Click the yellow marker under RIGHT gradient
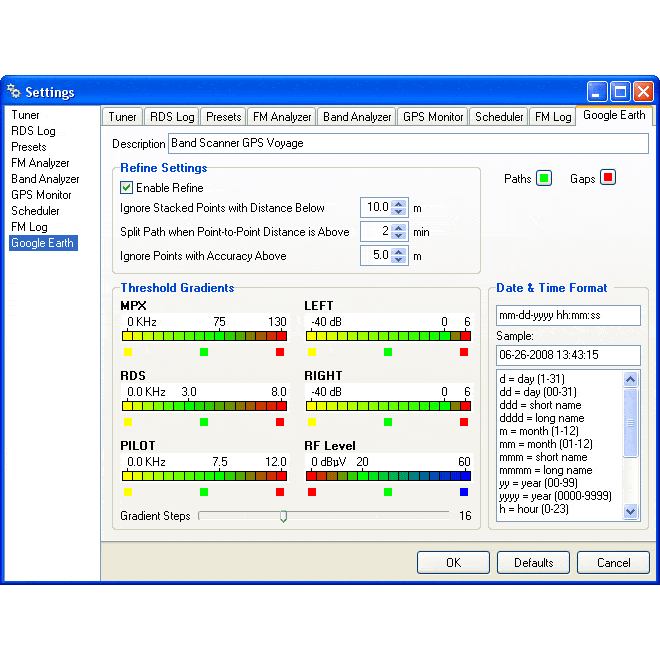 coord(312,422)
